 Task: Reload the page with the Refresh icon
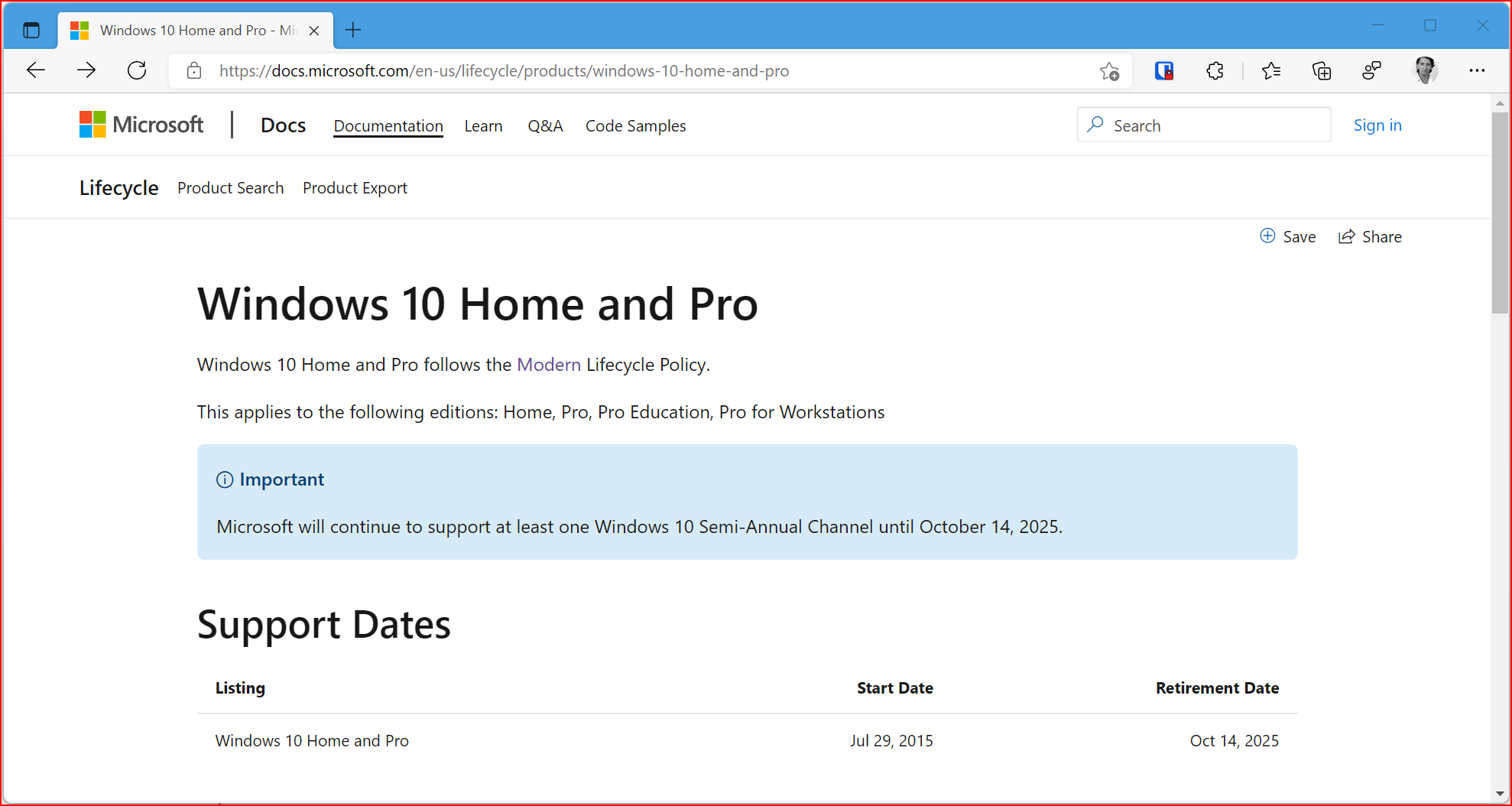[137, 70]
